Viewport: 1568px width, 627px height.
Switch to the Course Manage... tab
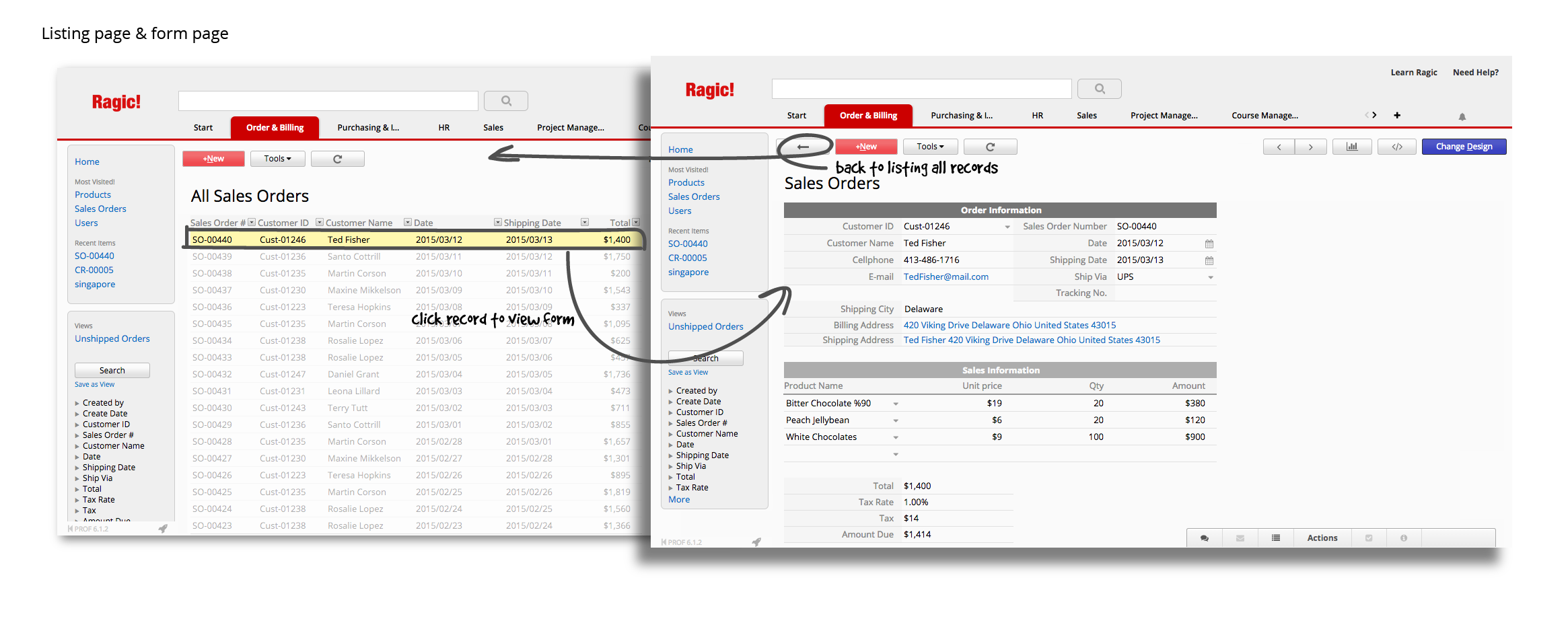point(1264,115)
